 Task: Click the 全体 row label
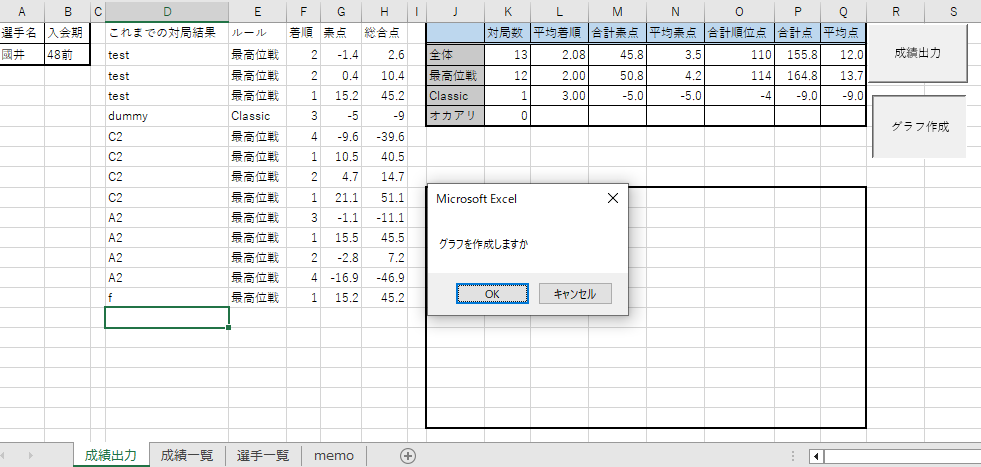[x=455, y=54]
